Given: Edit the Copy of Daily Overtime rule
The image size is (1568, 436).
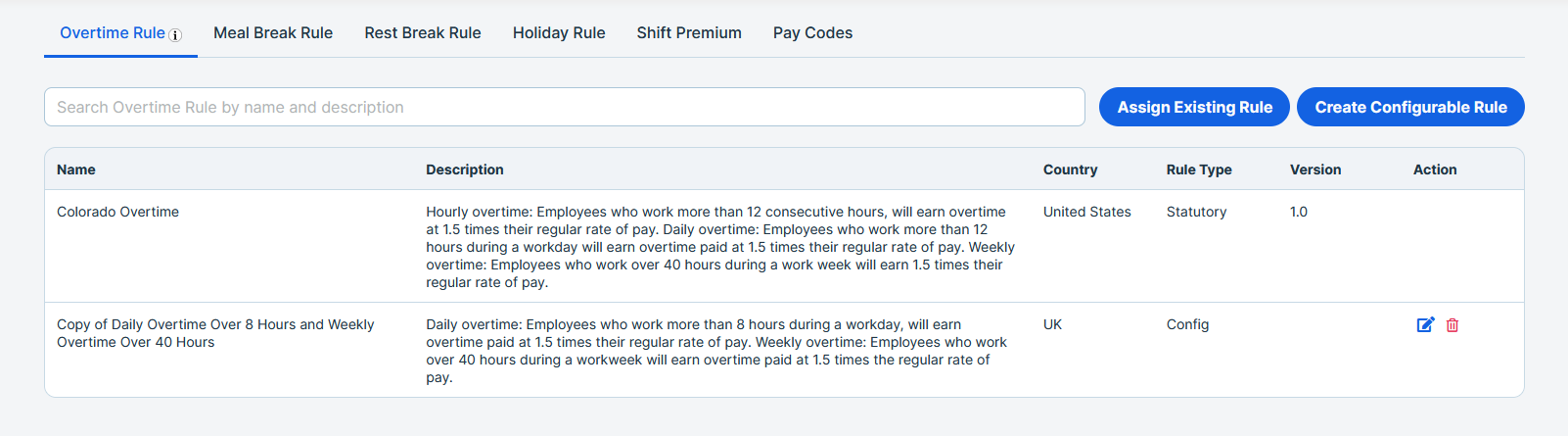Looking at the screenshot, I should (x=1425, y=325).
